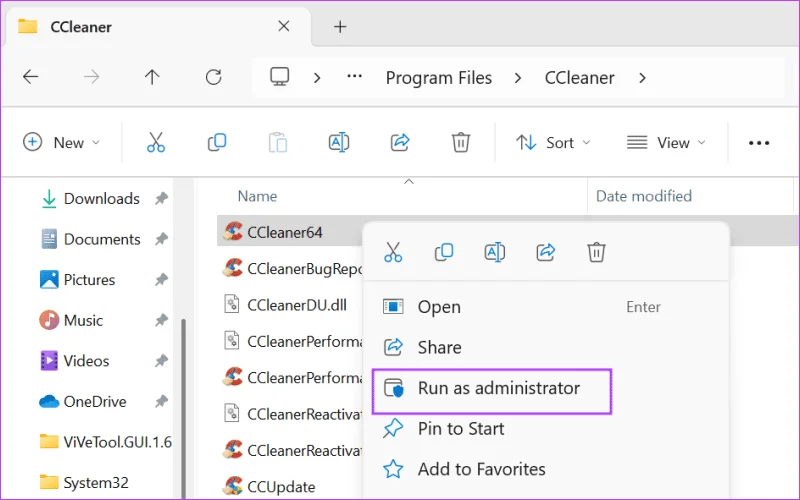Screen dimensions: 800x500
Task: Open the See more three-dots toolbar menu
Action: click(x=759, y=143)
